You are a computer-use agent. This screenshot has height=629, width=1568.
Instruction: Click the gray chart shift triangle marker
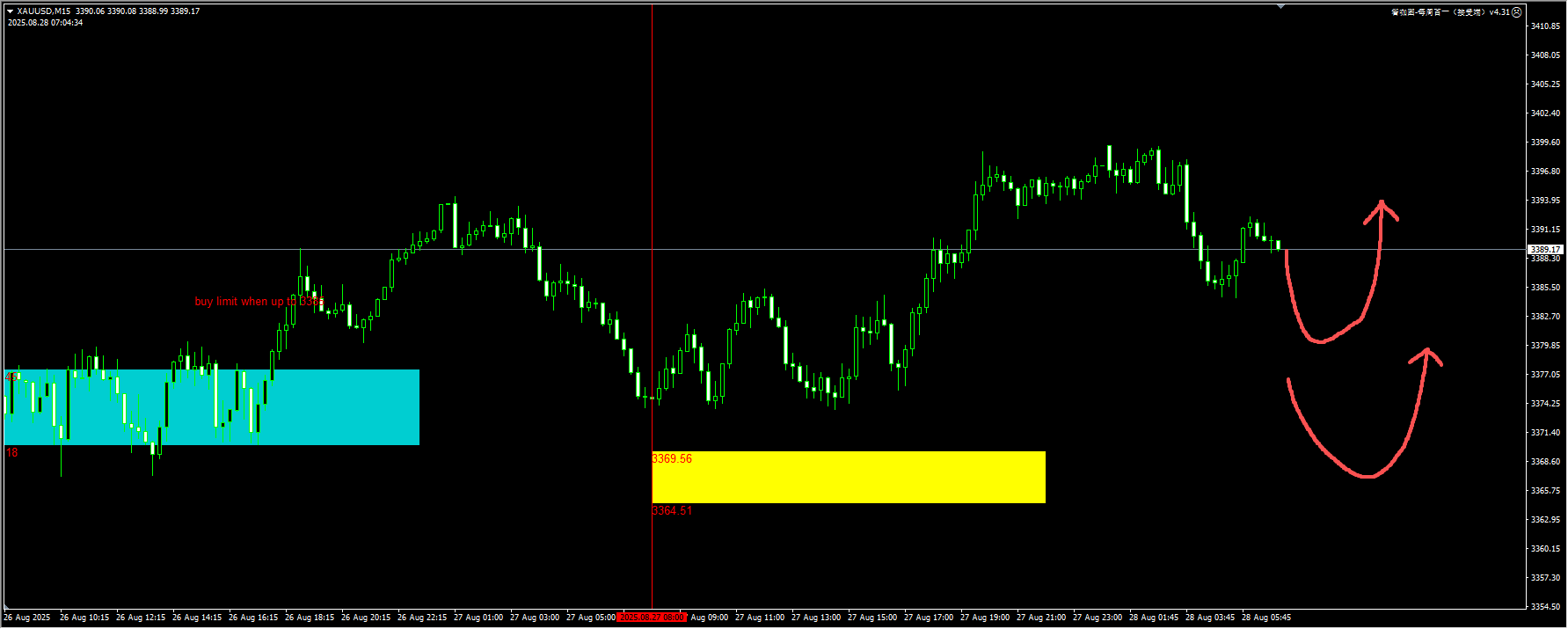(1280, 6)
